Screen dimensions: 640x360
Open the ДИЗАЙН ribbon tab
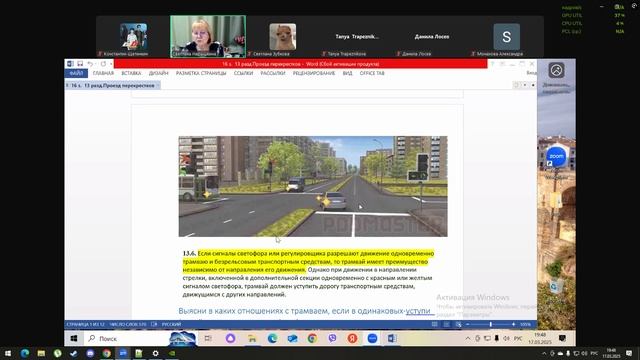point(158,73)
